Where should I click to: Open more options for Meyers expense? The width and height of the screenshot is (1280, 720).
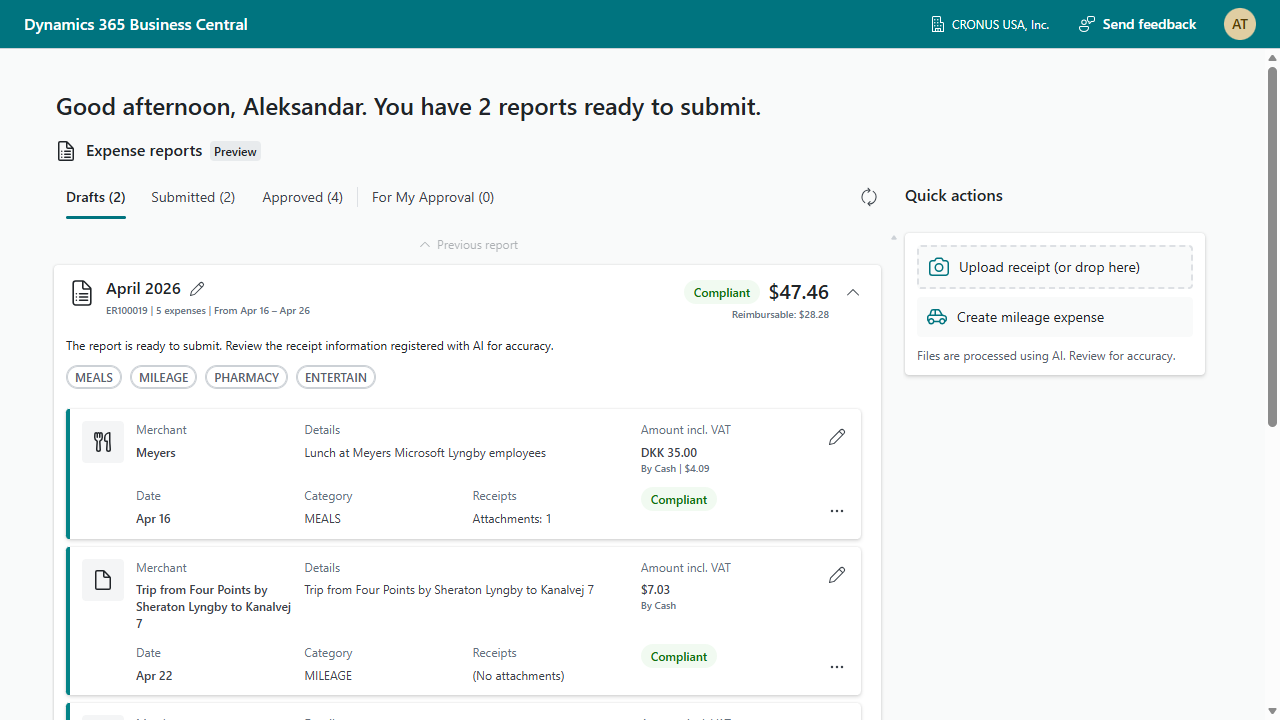(837, 511)
